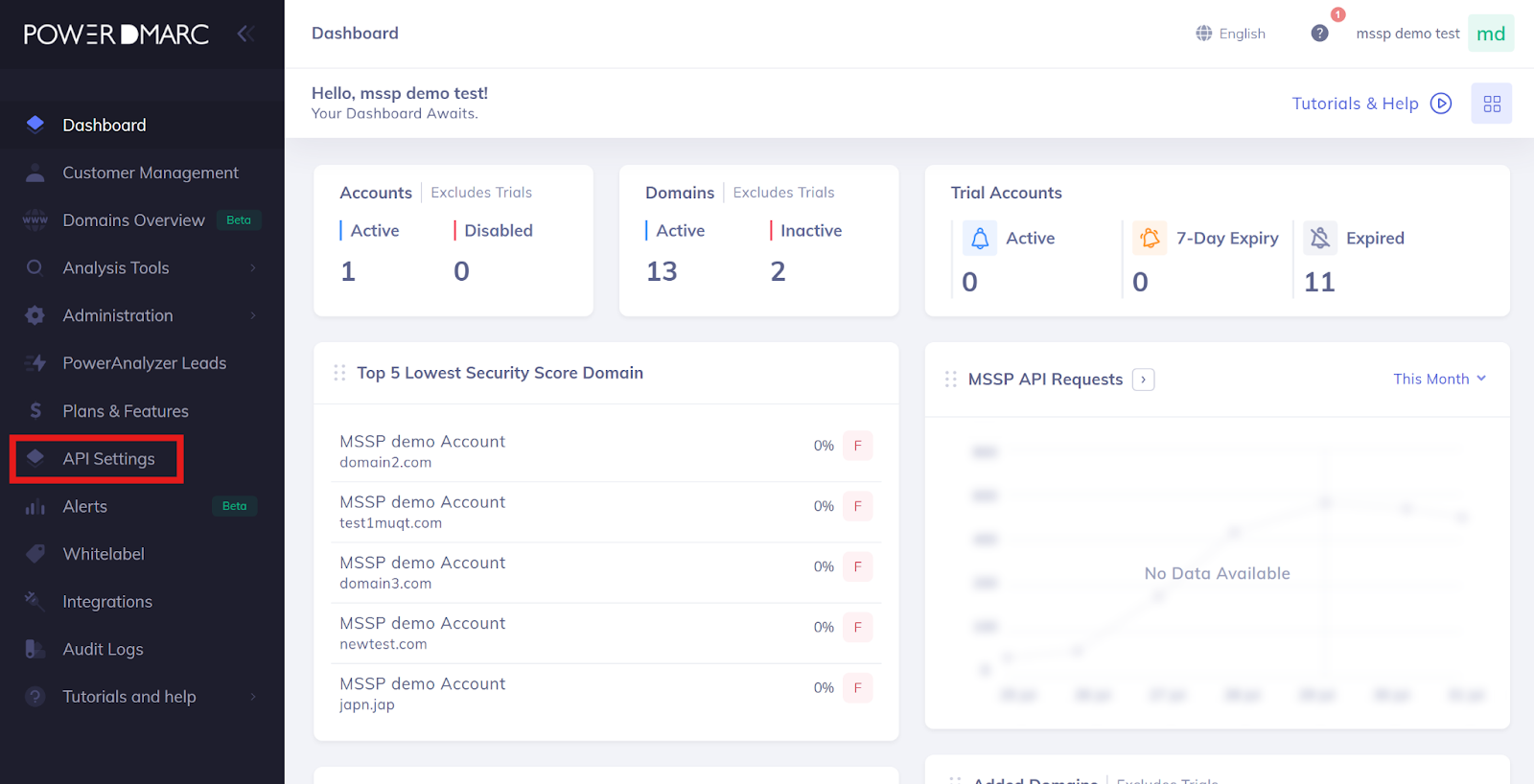Screen dimensions: 1534x784
Task: Open Whitelabel in sidebar
Action: click(x=142, y=554)
